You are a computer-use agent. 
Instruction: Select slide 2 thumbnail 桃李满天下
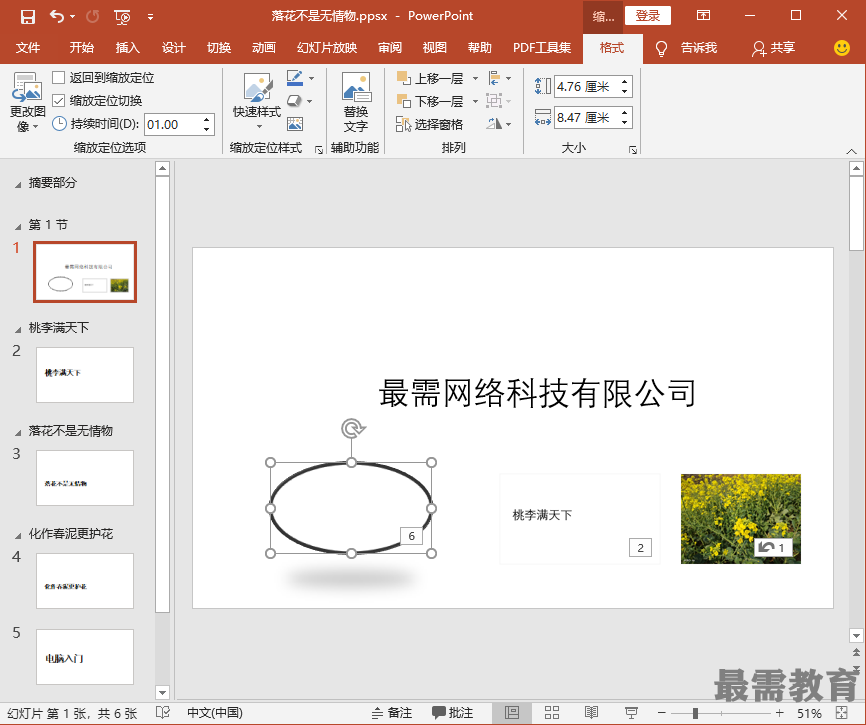click(85, 375)
